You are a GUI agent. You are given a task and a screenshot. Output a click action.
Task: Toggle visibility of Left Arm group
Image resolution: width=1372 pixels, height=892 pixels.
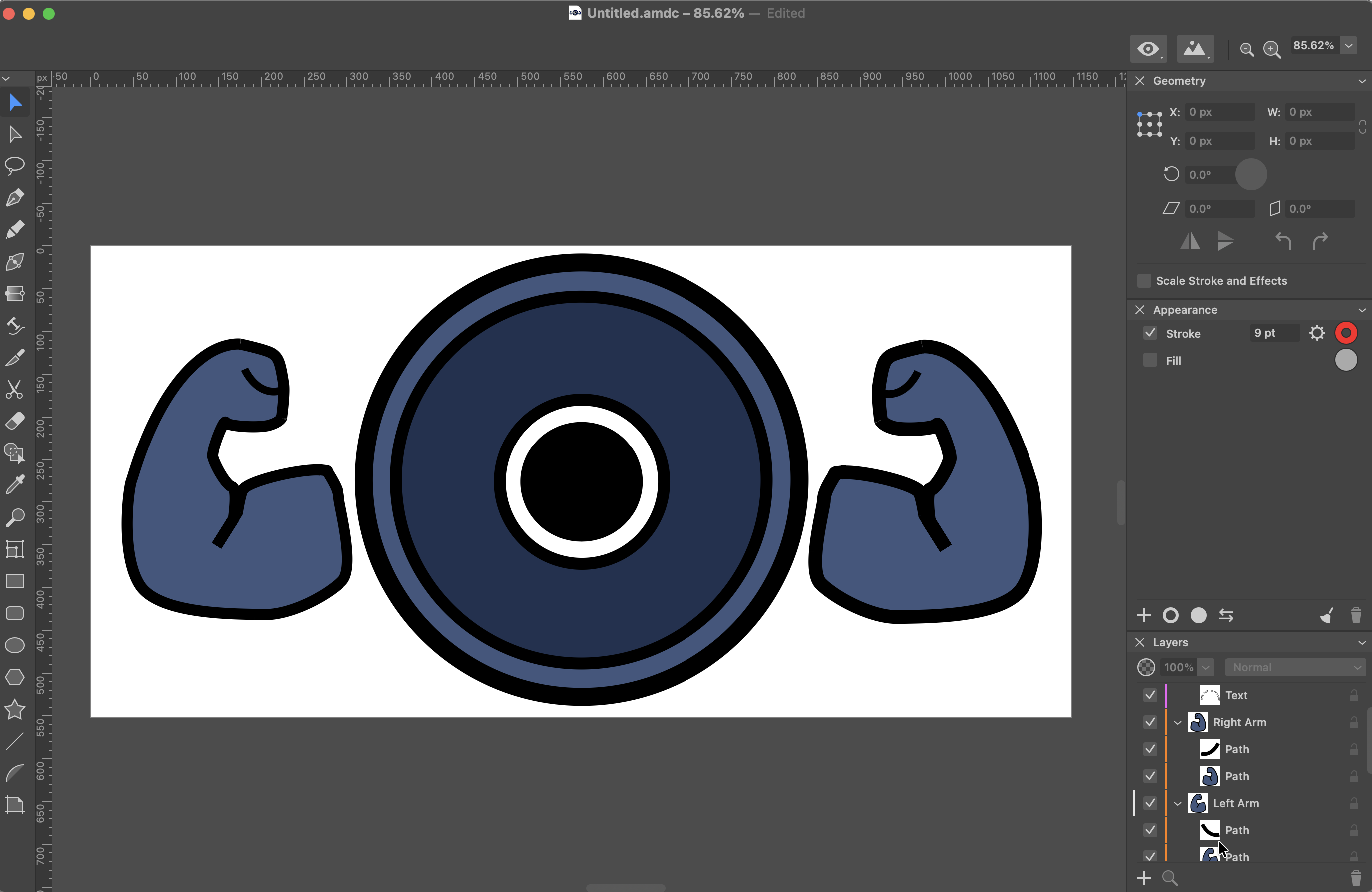click(1150, 803)
